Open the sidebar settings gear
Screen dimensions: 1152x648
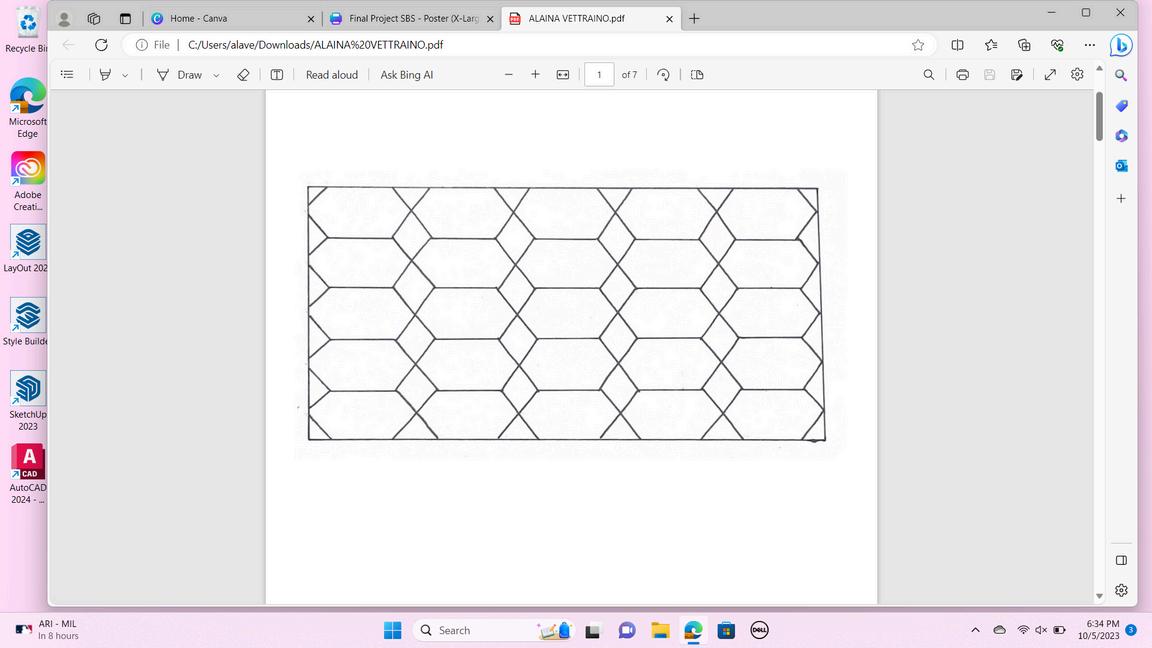1121,590
